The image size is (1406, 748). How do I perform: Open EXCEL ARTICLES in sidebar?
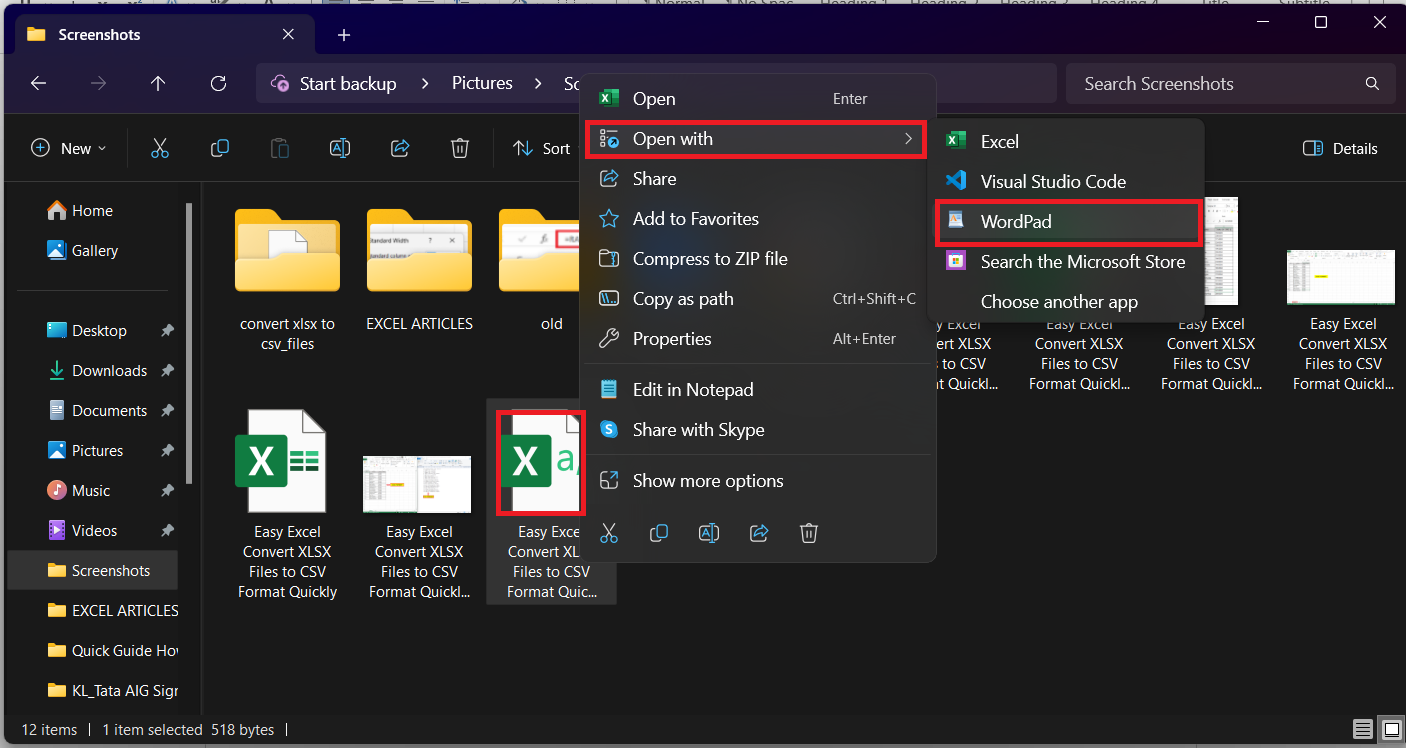112,611
